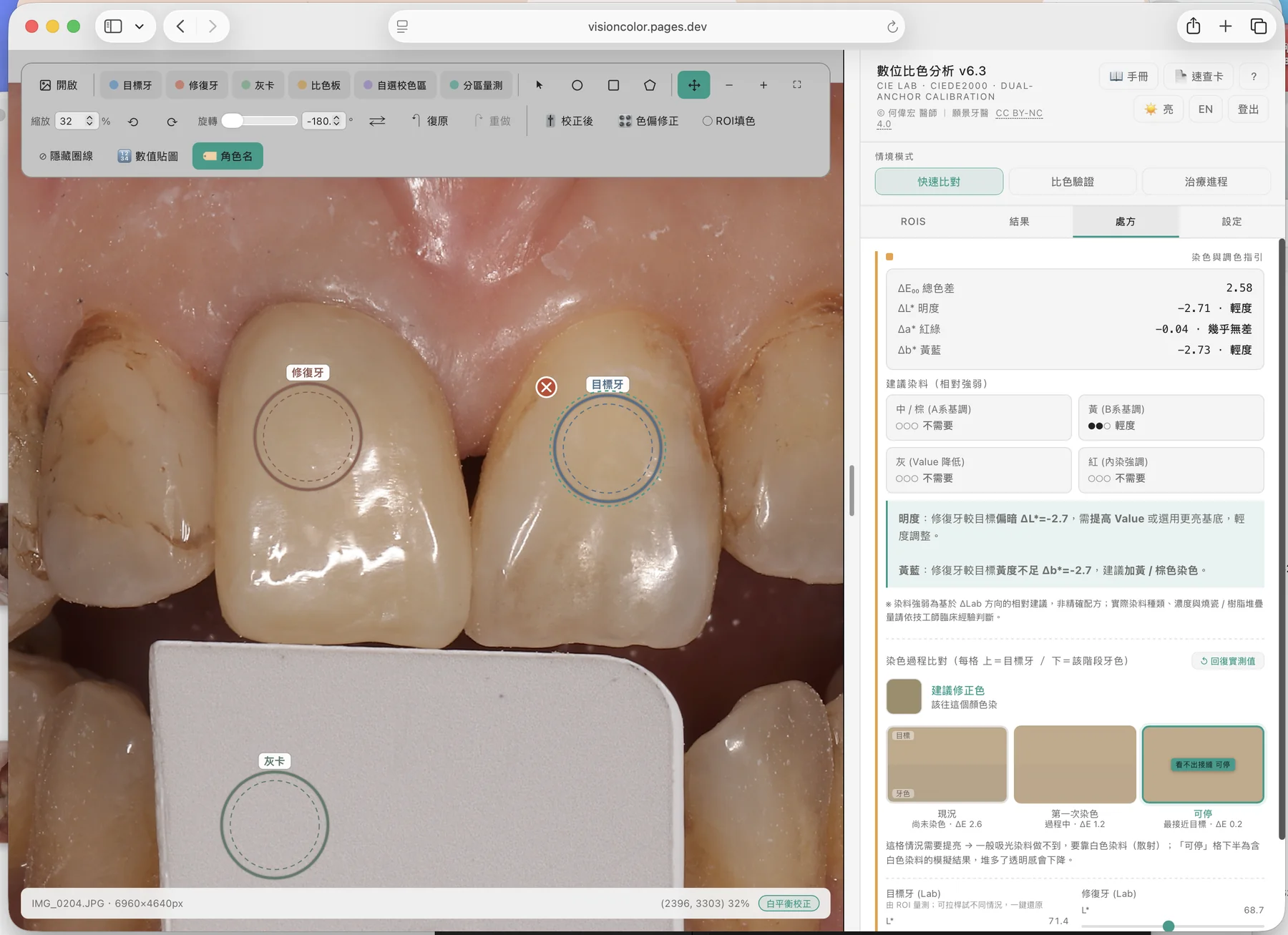Switch to the 設定 settings tab
The height and width of the screenshot is (935, 1288).
click(x=1231, y=222)
